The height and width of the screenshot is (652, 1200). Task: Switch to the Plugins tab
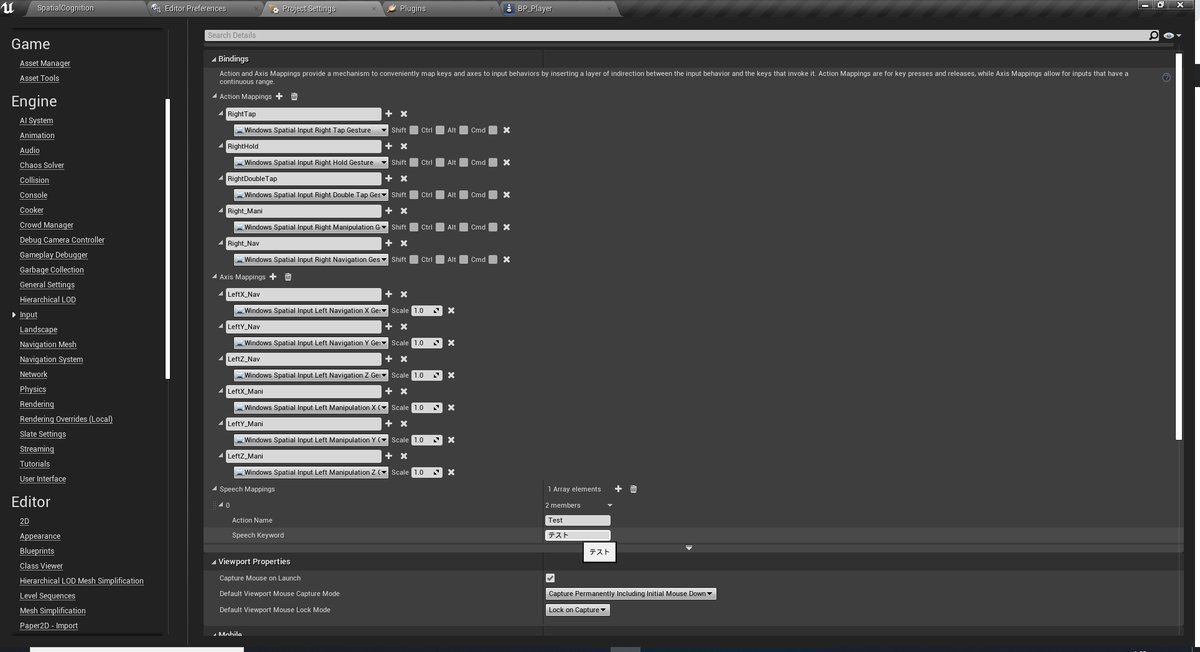[x=412, y=8]
